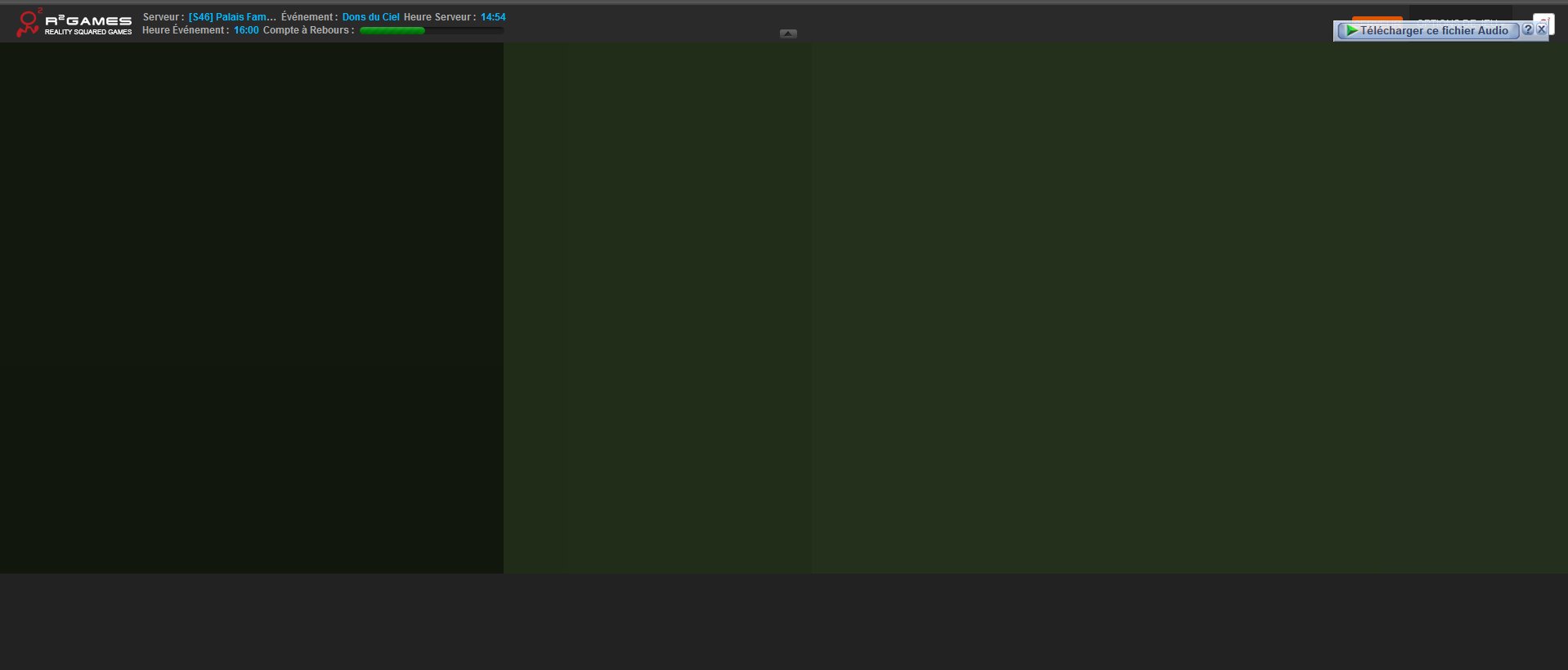Click the green game area on the right

(1035, 307)
